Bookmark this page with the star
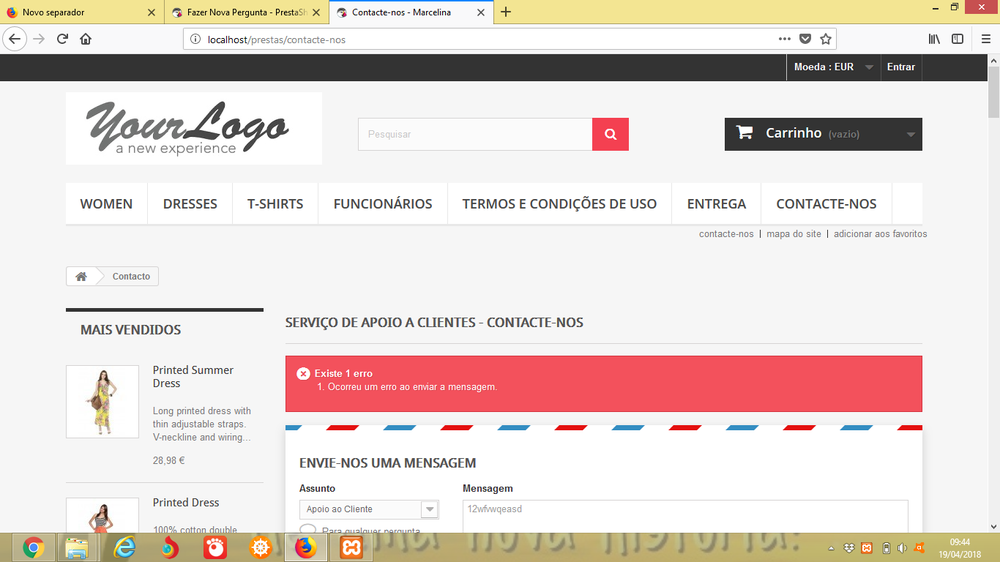The image size is (1000, 562). (826, 39)
